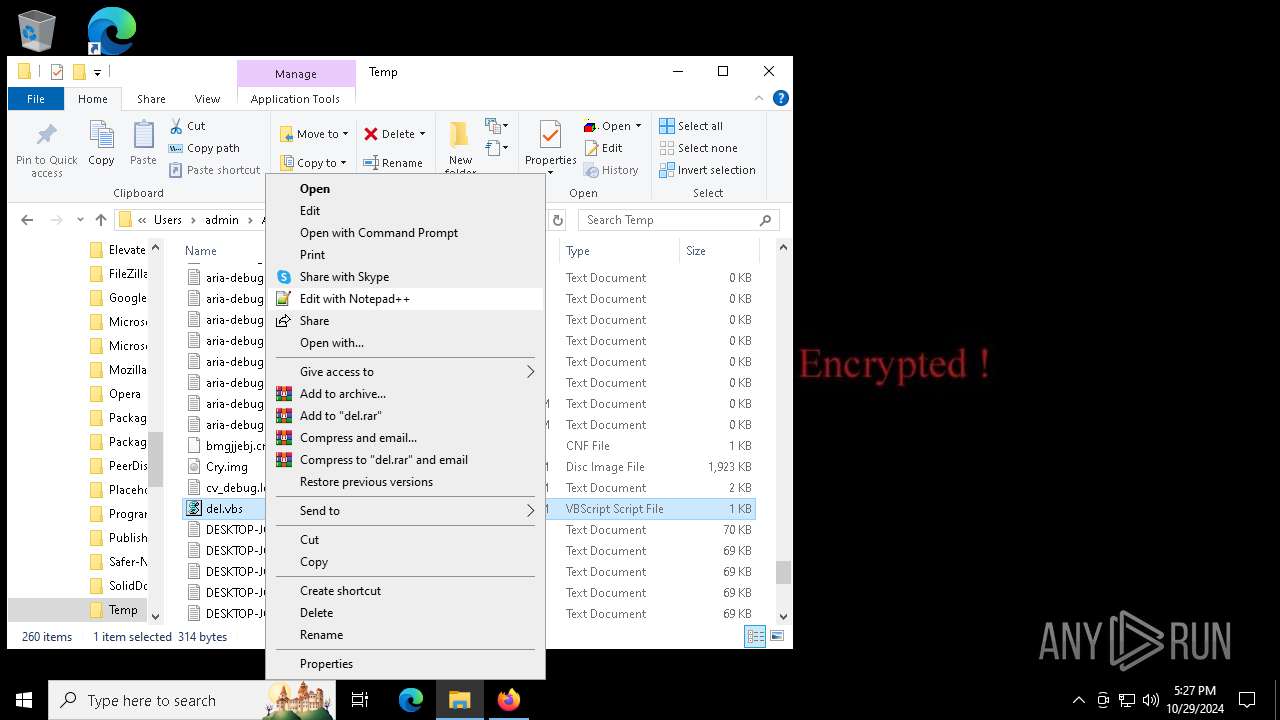Image resolution: width=1280 pixels, height=720 pixels.
Task: Click Copy path in the ribbon
Action: point(204,148)
